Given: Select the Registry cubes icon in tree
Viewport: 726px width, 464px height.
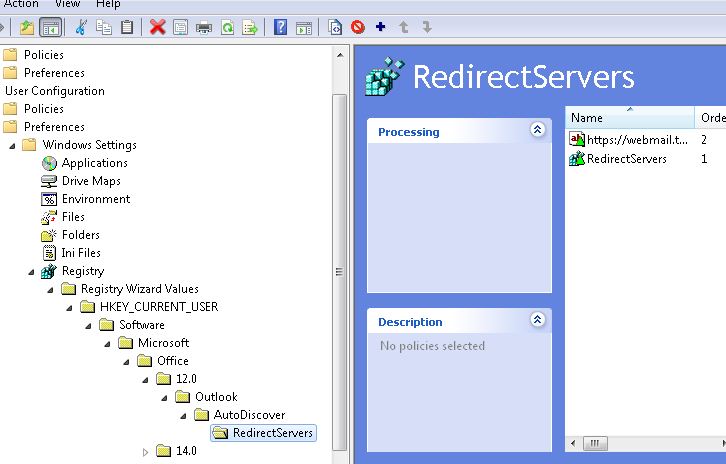Looking at the screenshot, I should point(49,271).
